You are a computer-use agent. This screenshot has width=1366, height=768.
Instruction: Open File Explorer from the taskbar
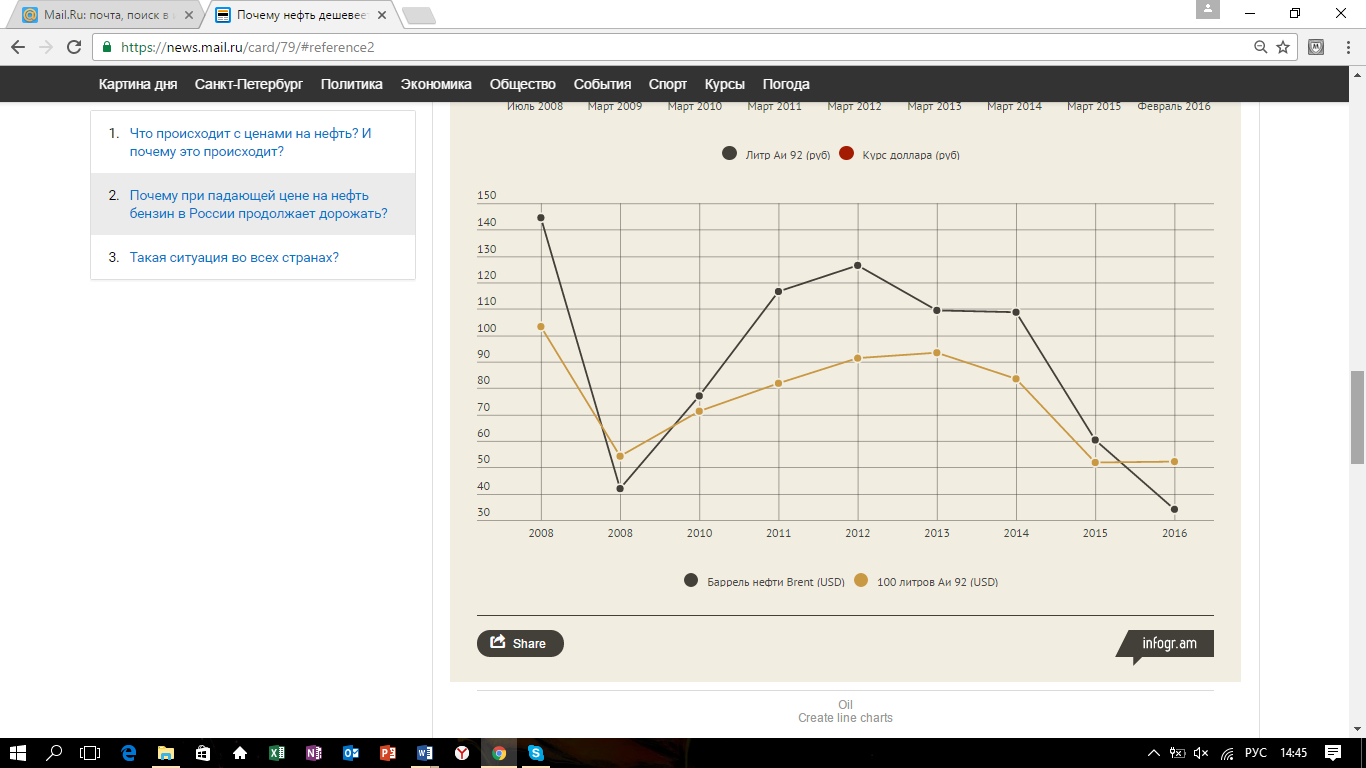[165, 753]
